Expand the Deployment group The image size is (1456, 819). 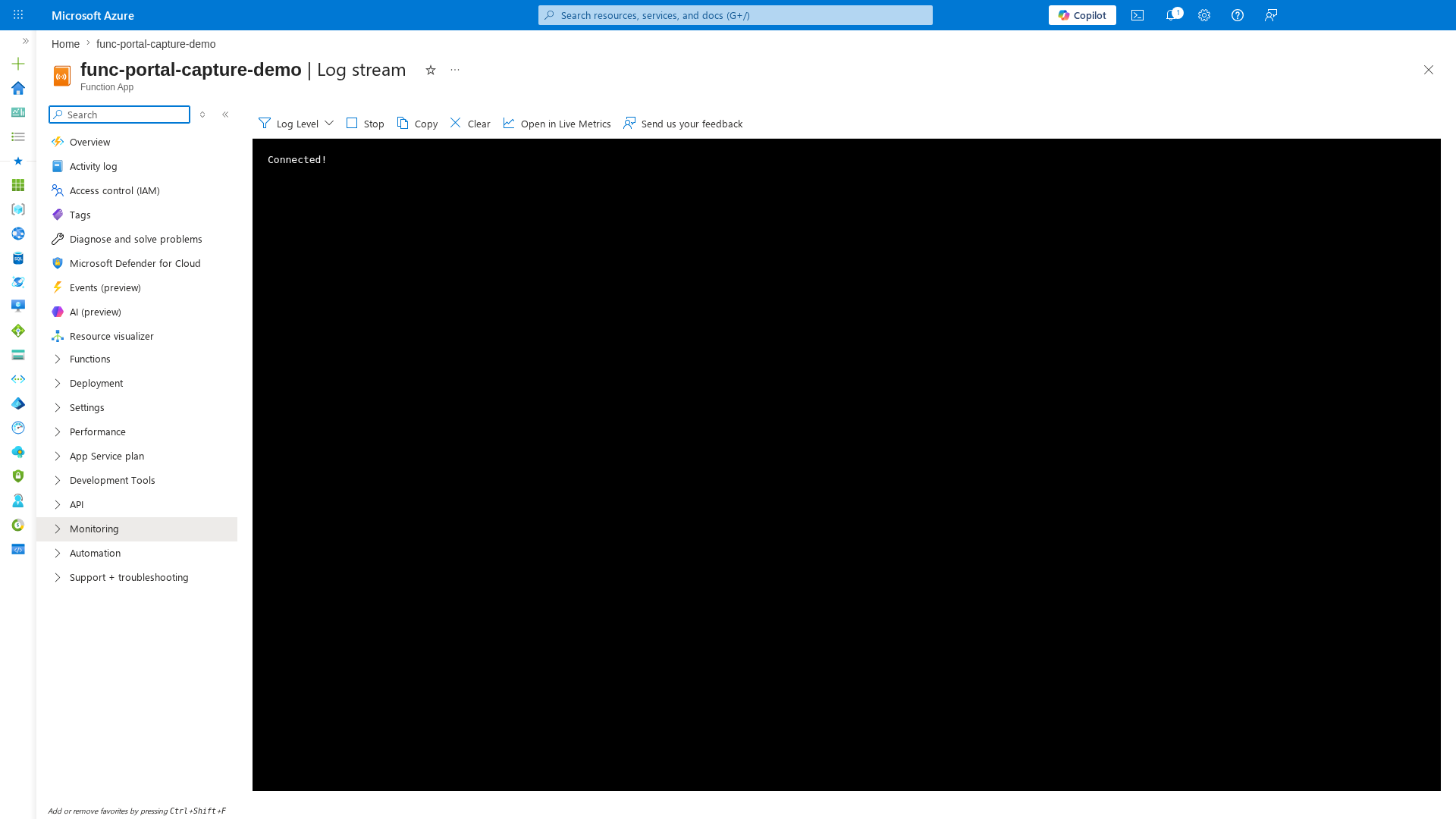tap(136, 384)
